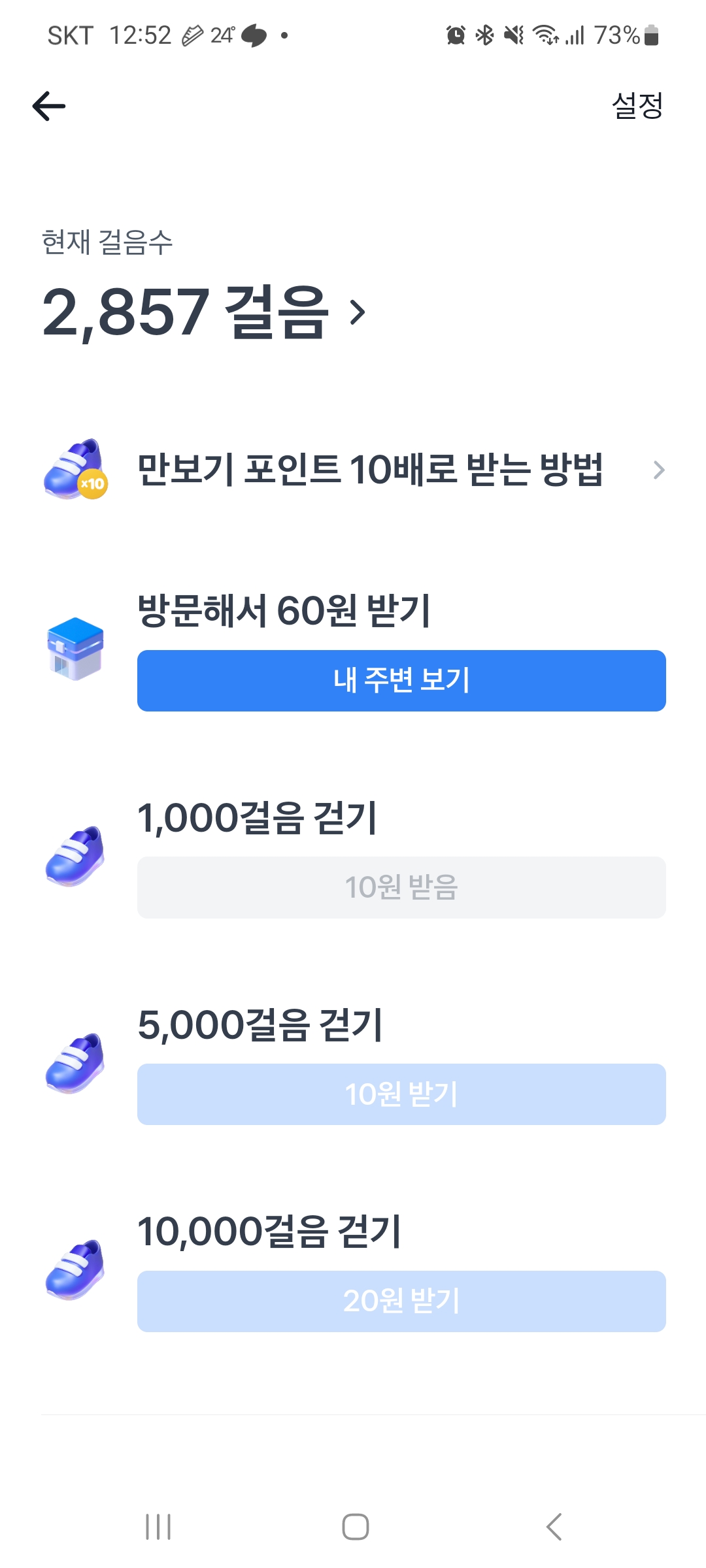Tap Android recent apps navigation icon
This screenshot has height=1568, width=706.
pos(158,1527)
